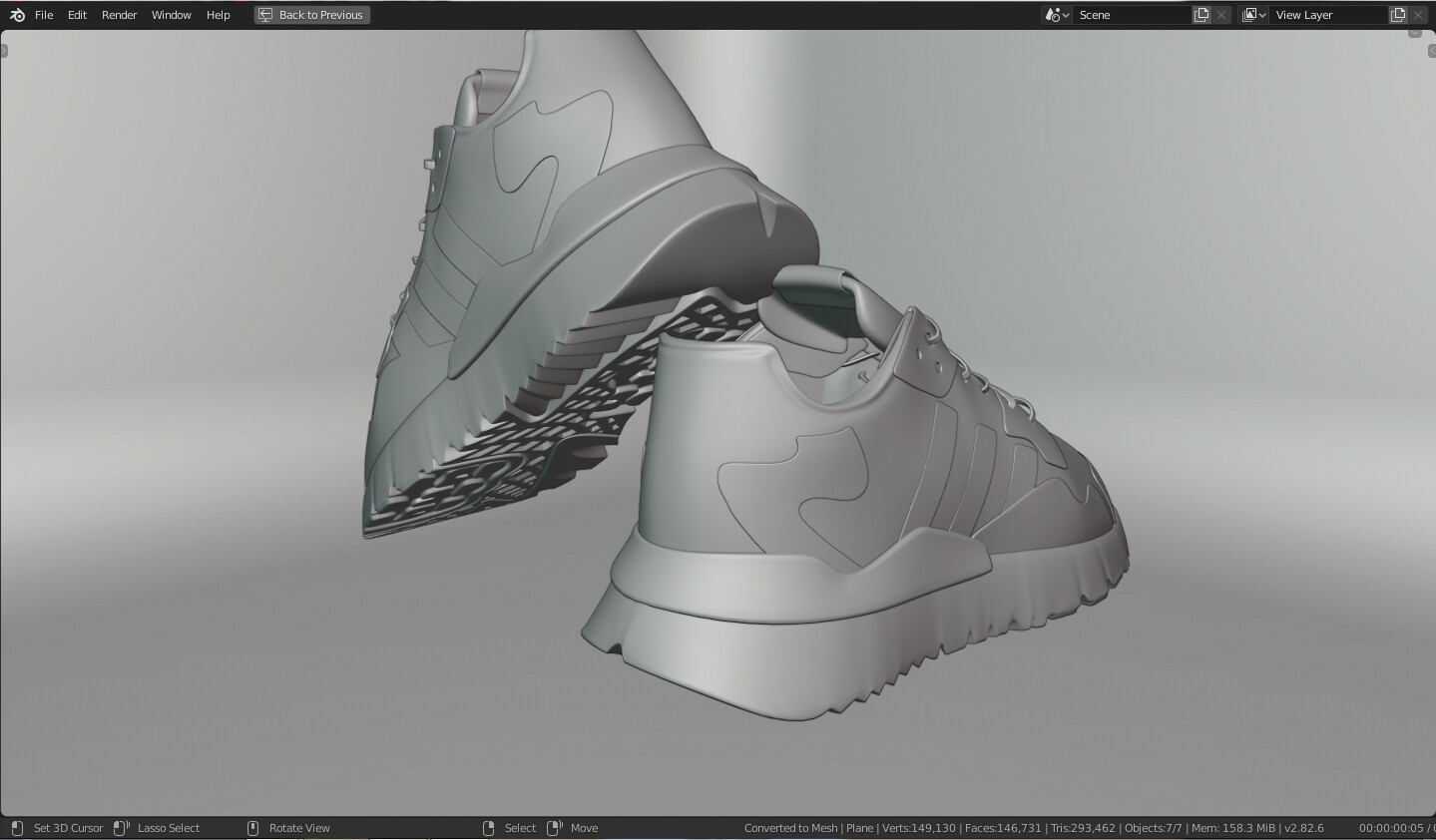Click the Back to Previous button
This screenshot has width=1436, height=840.
tap(312, 15)
